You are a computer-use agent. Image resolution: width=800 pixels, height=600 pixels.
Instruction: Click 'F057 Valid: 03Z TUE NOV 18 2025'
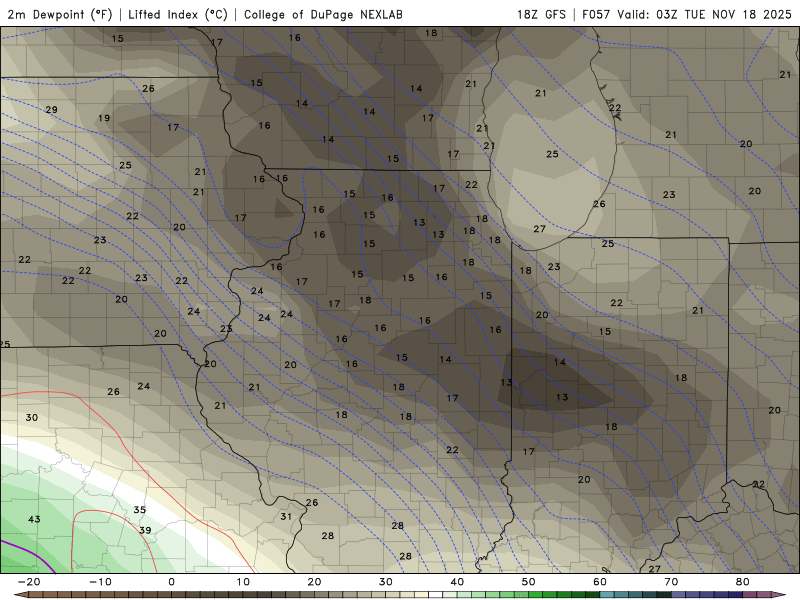point(687,14)
